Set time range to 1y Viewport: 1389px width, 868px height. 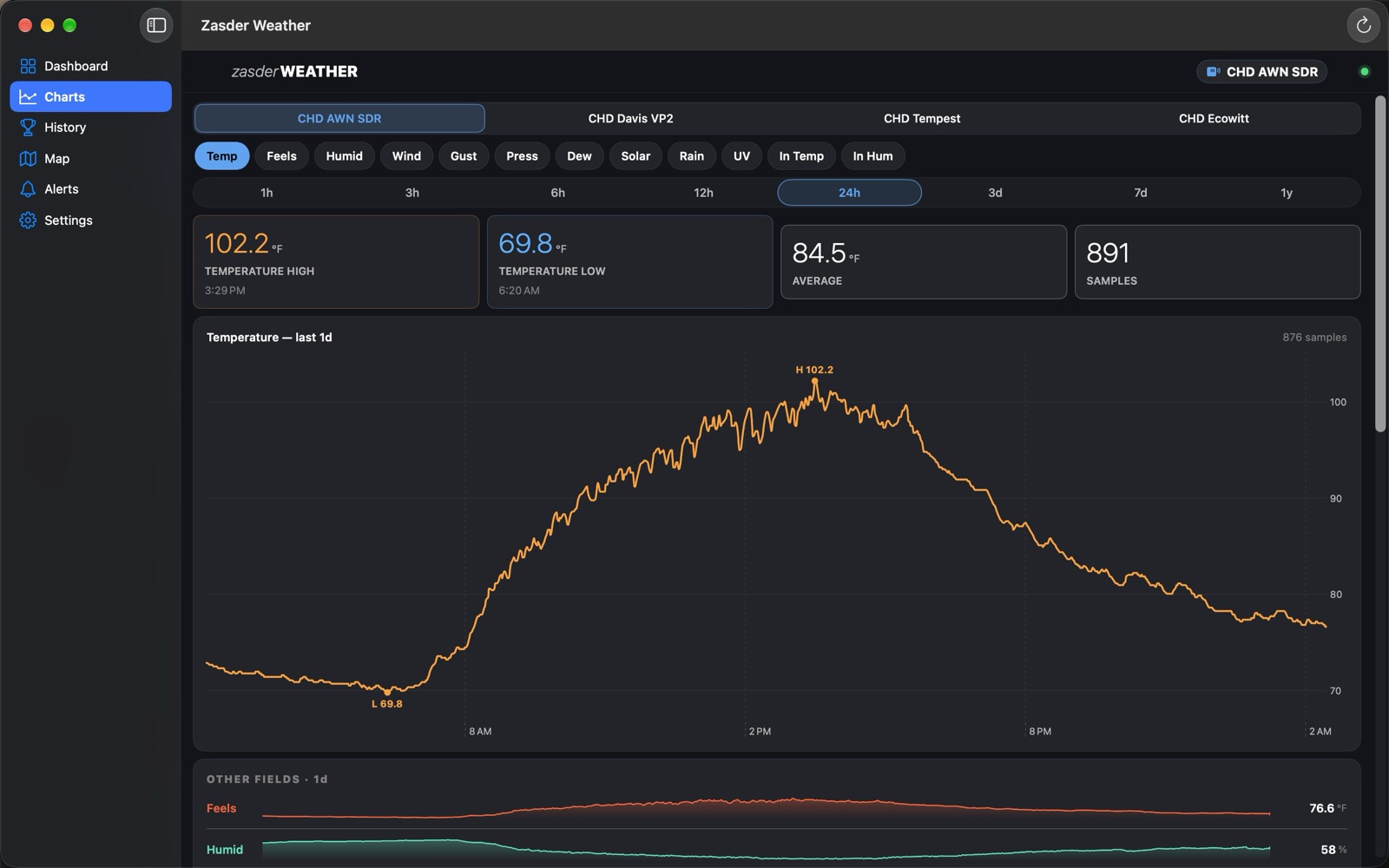(1287, 193)
